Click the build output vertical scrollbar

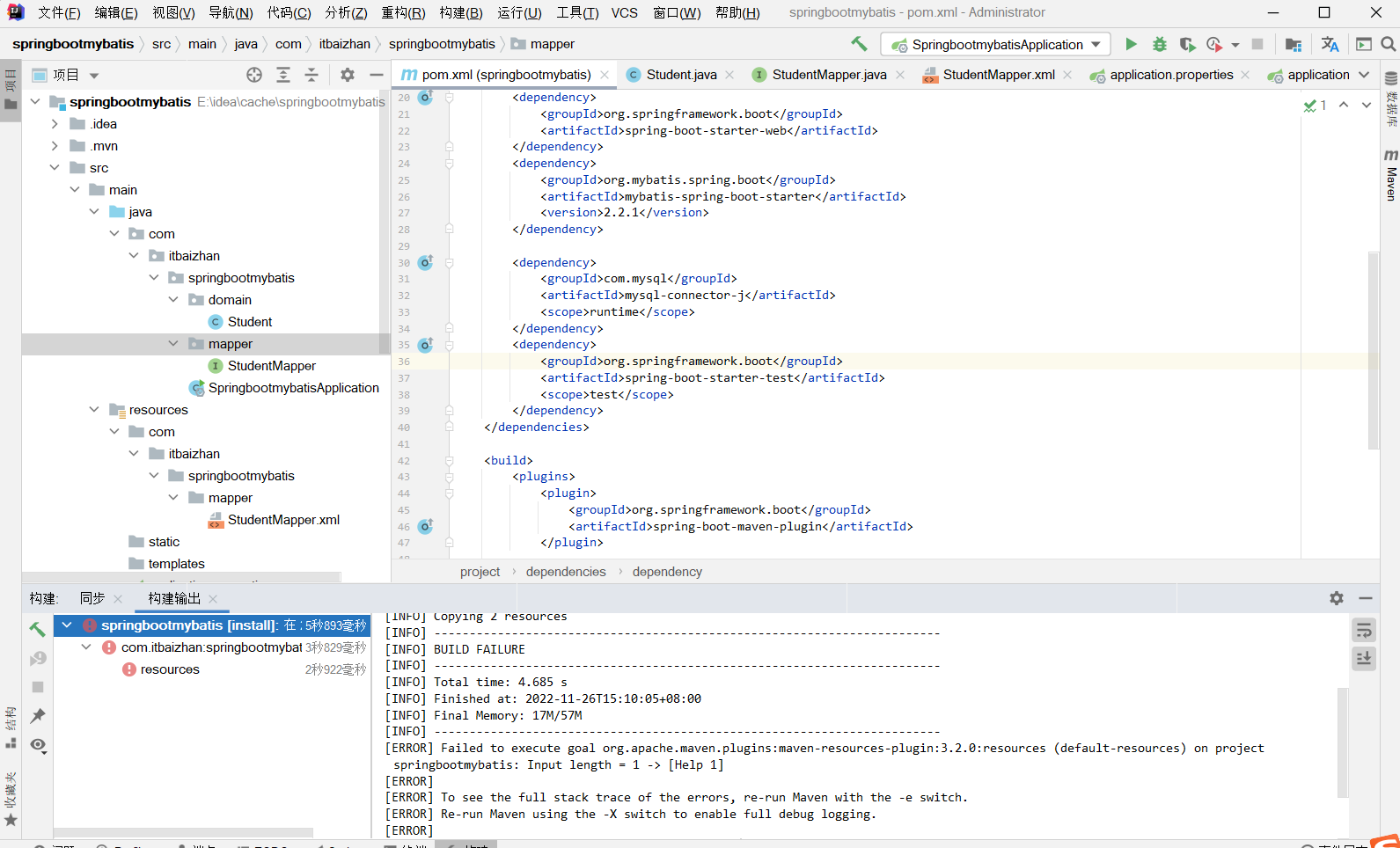tap(1343, 743)
